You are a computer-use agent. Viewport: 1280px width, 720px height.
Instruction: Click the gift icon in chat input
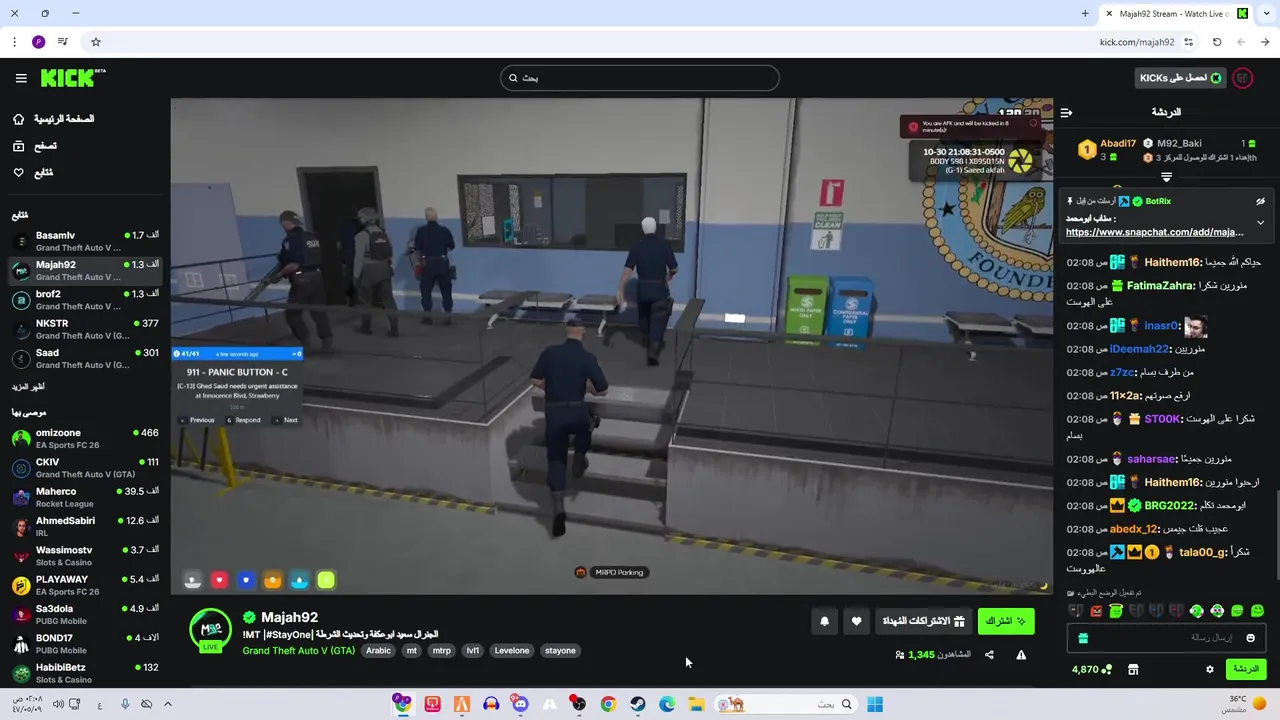[1082, 638]
